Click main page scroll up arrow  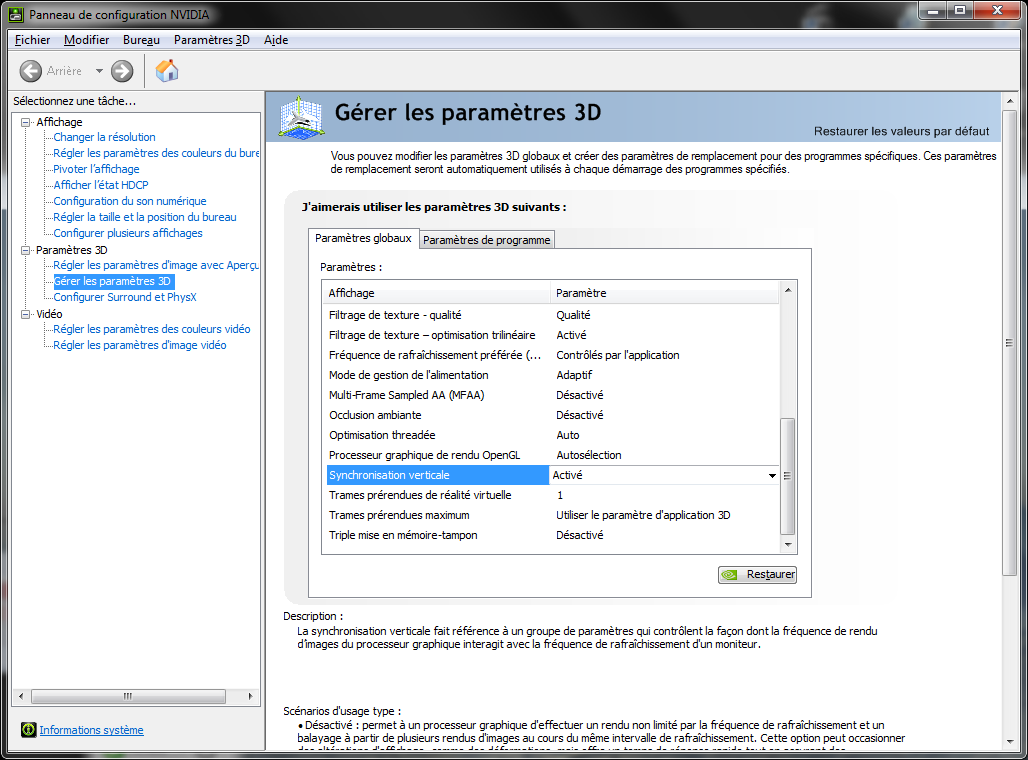(1010, 101)
